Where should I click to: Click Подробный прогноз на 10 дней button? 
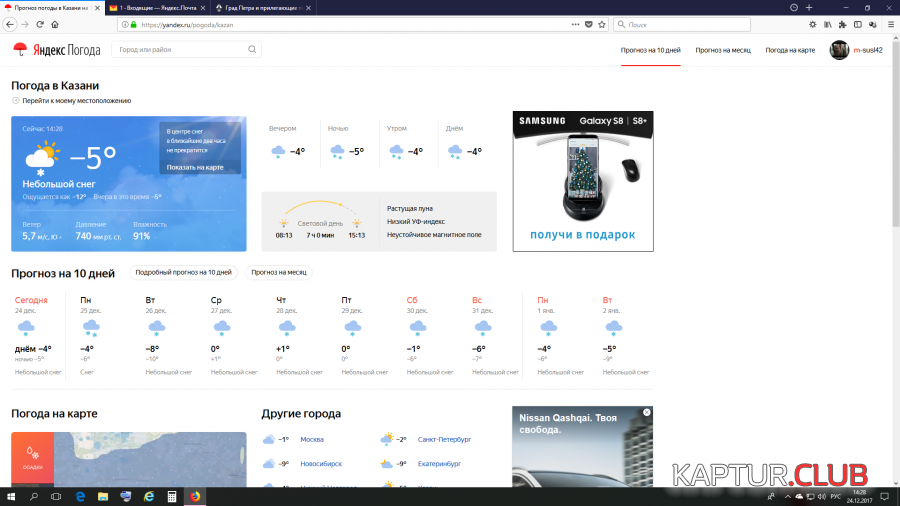183,273
